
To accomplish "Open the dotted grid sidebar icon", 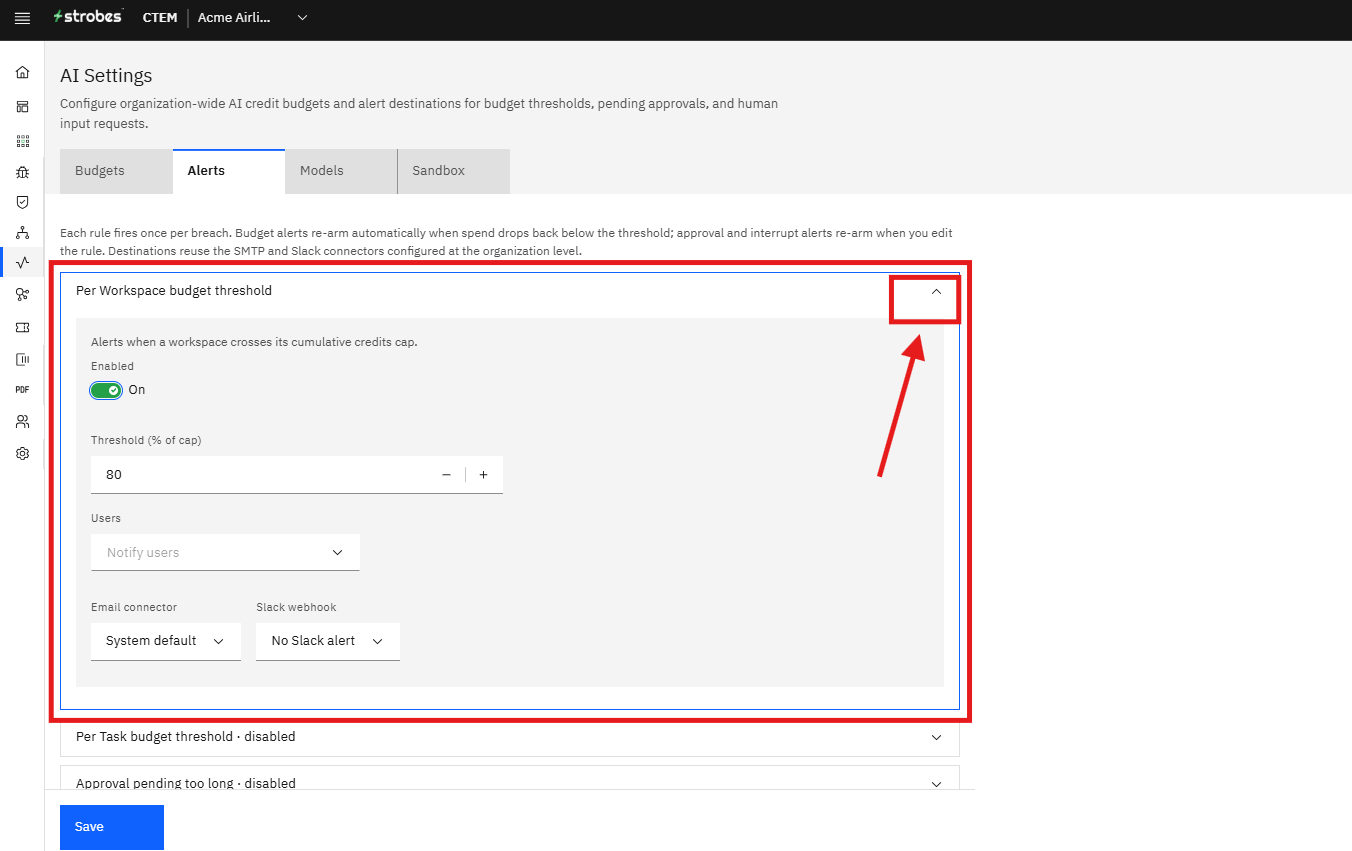I will point(22,141).
